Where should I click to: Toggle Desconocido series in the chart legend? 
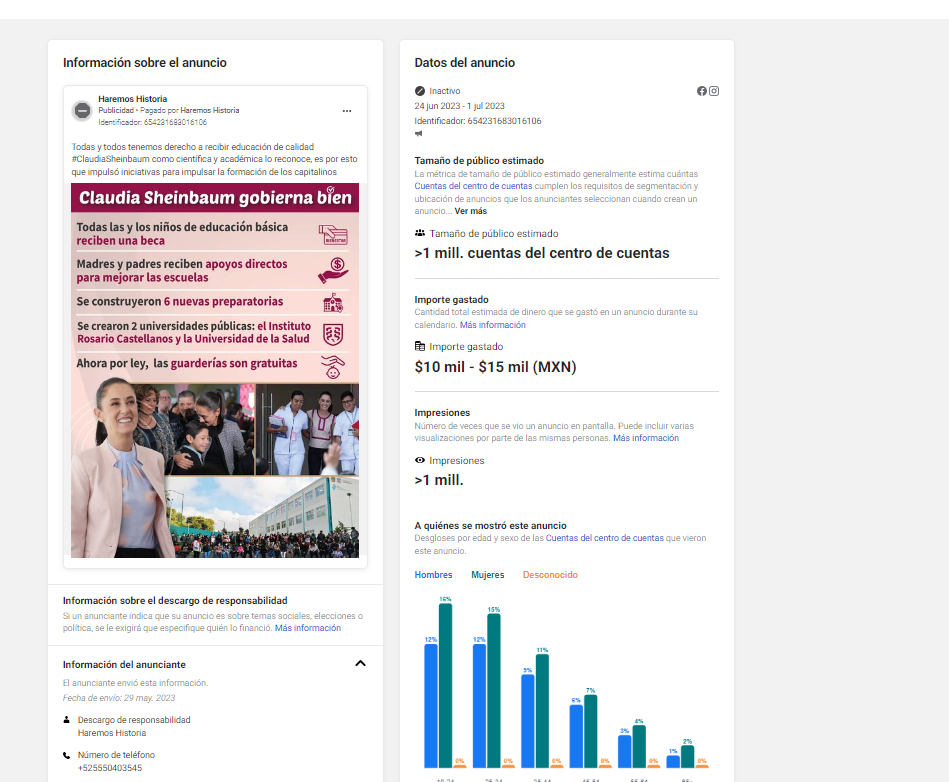pos(550,575)
